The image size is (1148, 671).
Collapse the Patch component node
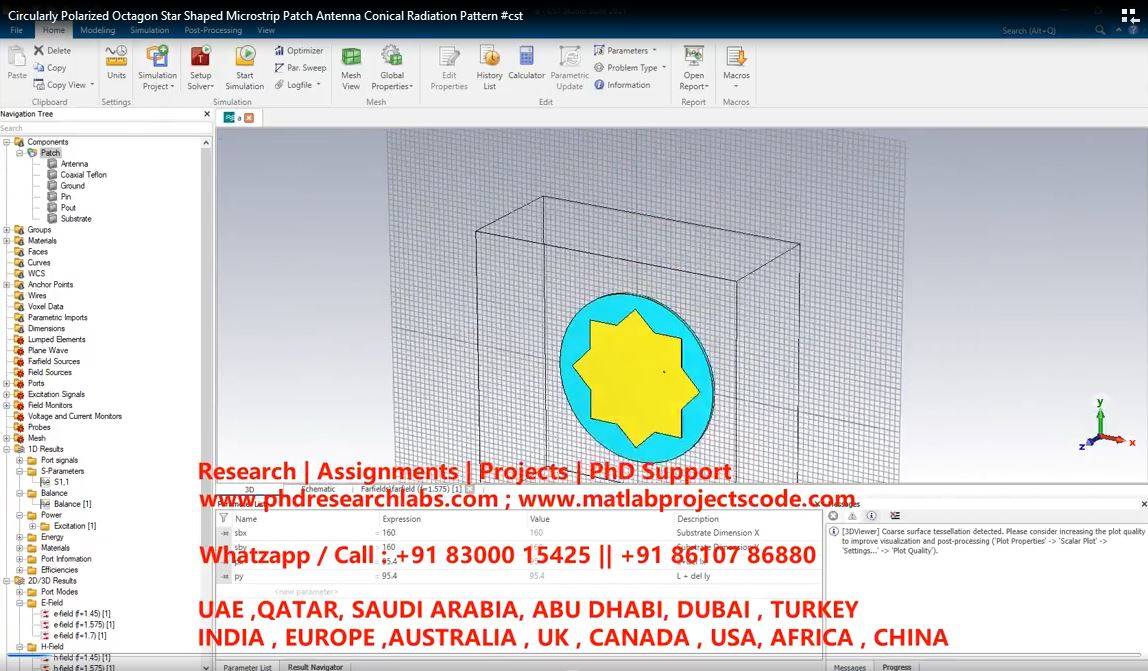coord(20,153)
